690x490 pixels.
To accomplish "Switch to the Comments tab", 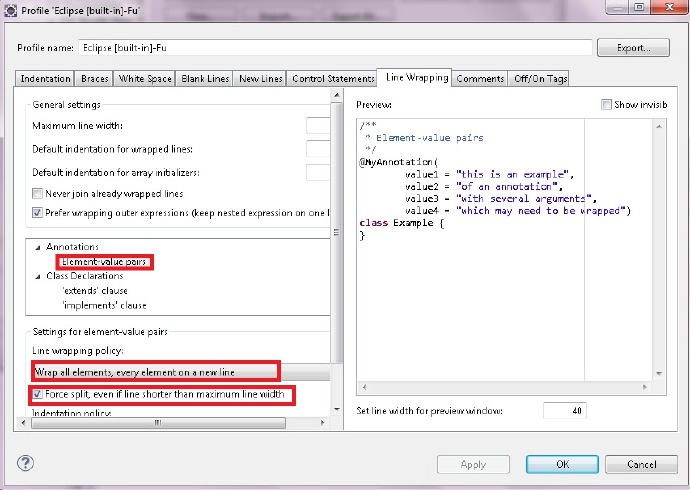I will [480, 79].
